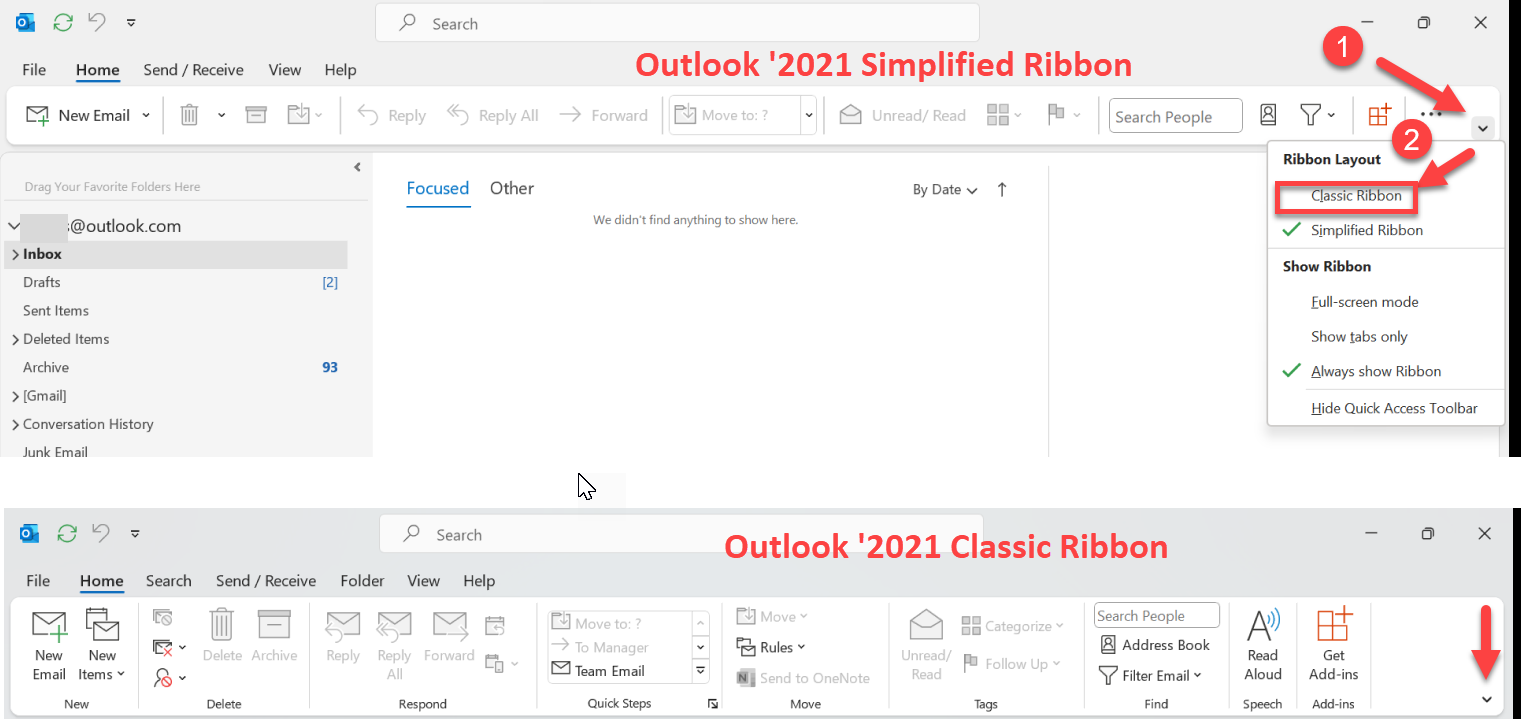
Task: Expand the [Gmail] folder
Action: coord(15,396)
